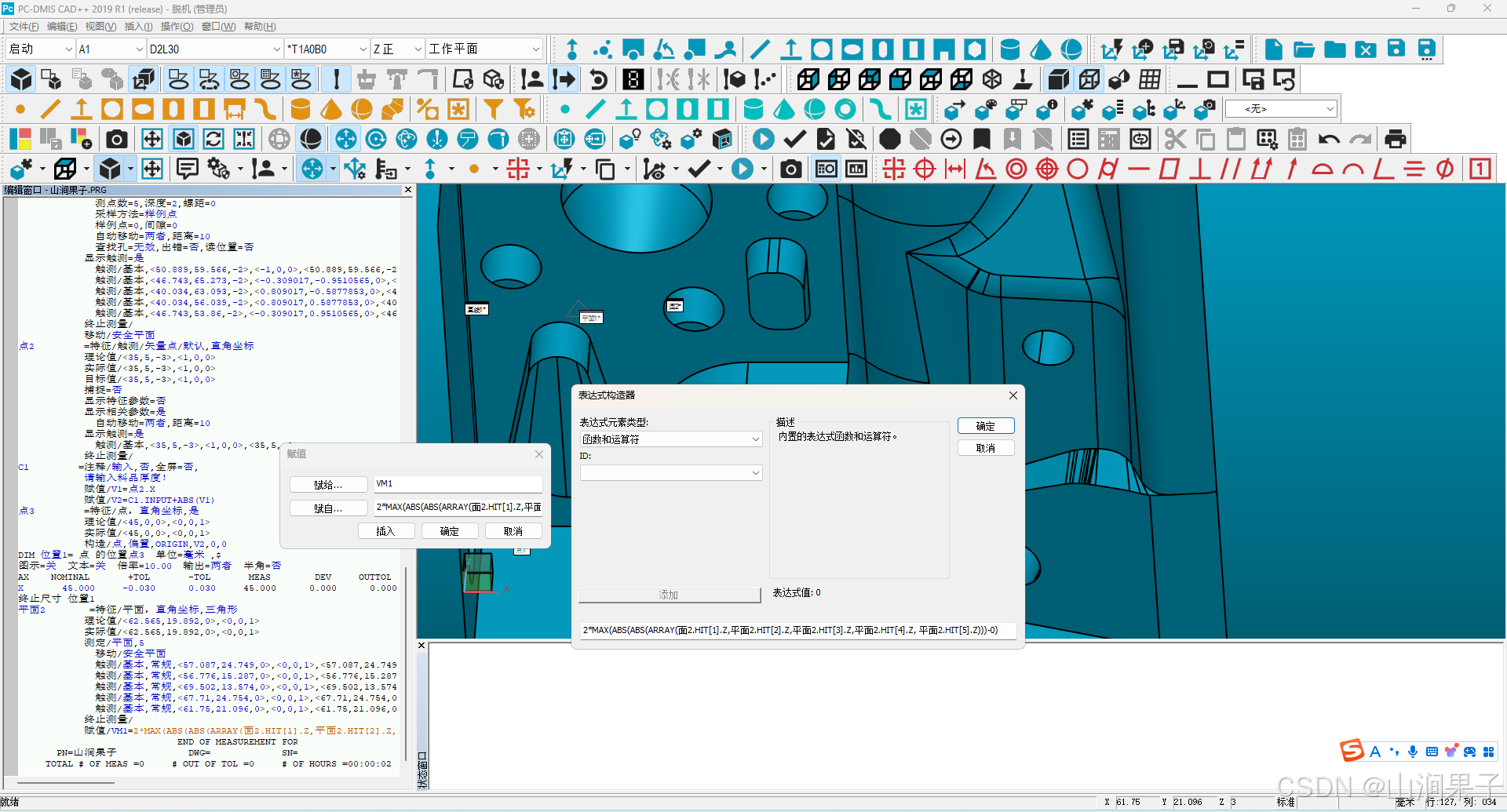Click 确定 in the 赋值 dialog

coord(450,531)
